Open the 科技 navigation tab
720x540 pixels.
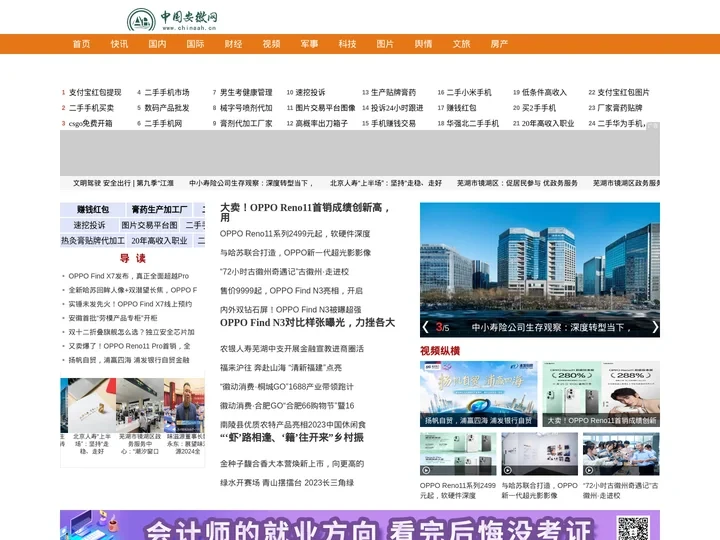pos(348,44)
